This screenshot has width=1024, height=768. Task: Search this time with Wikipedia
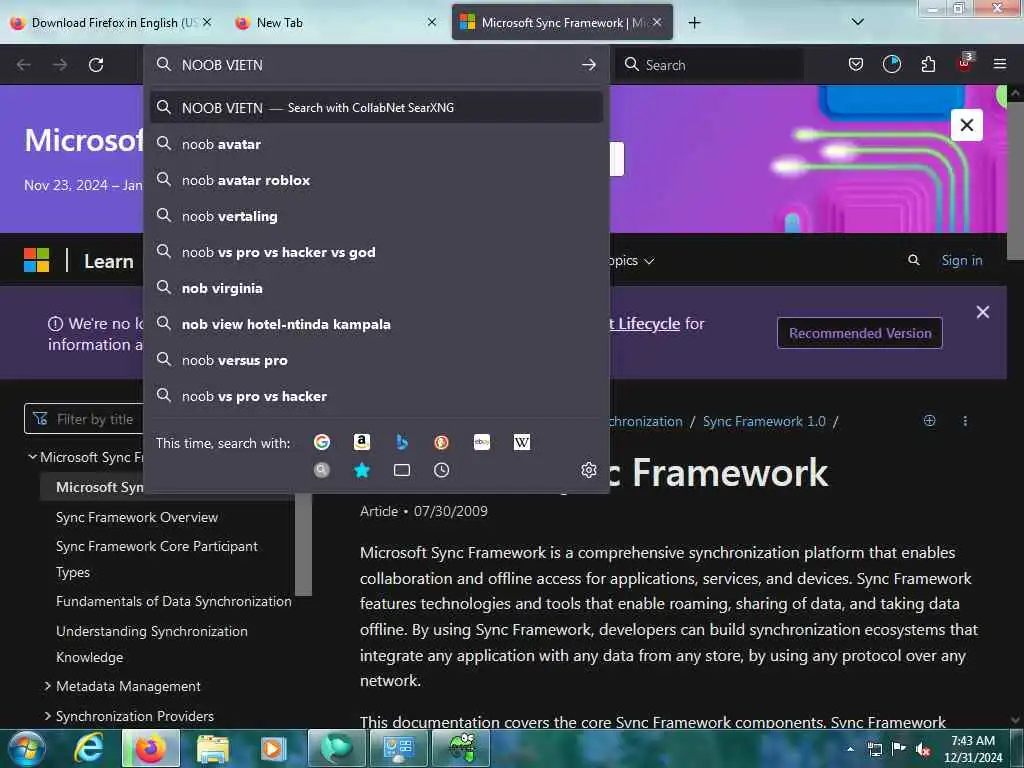tap(522, 442)
